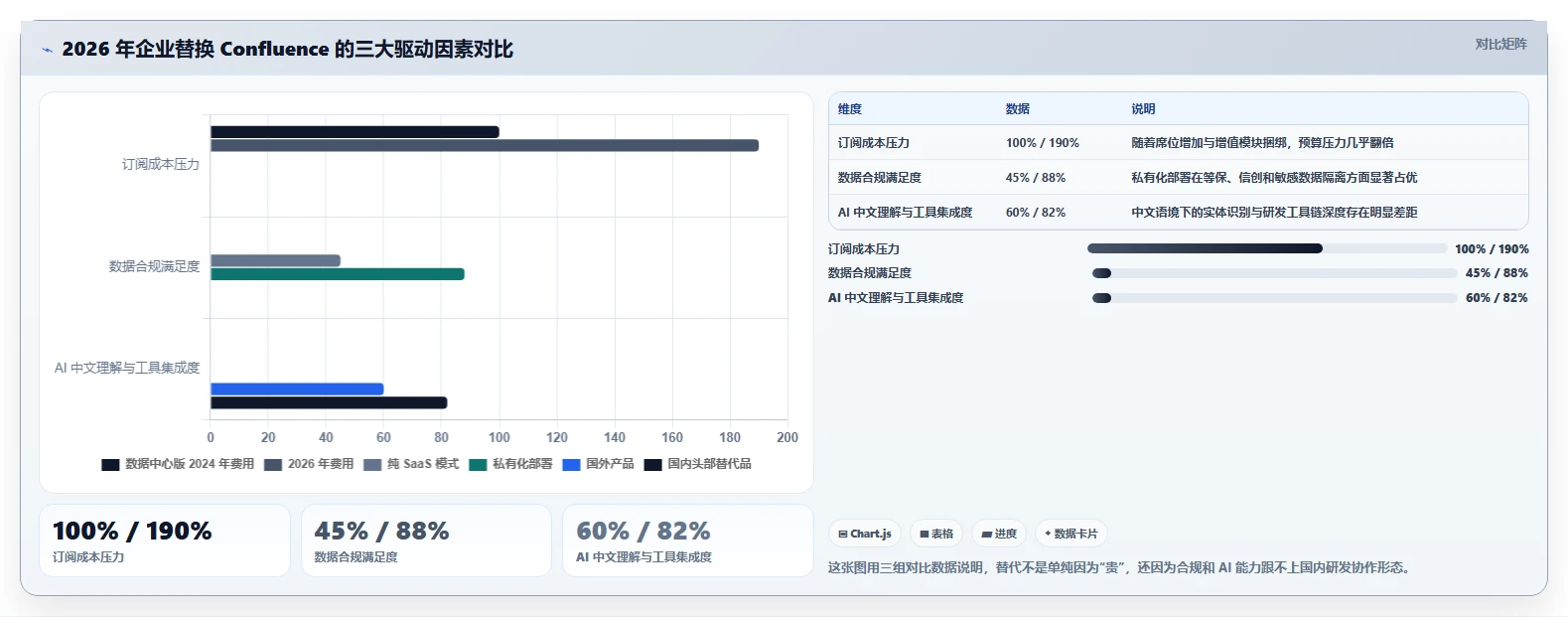Image resolution: width=1568 pixels, height=617 pixels.
Task: Click the title 2026 年企业替换 Confluence
Action: [x=288, y=49]
